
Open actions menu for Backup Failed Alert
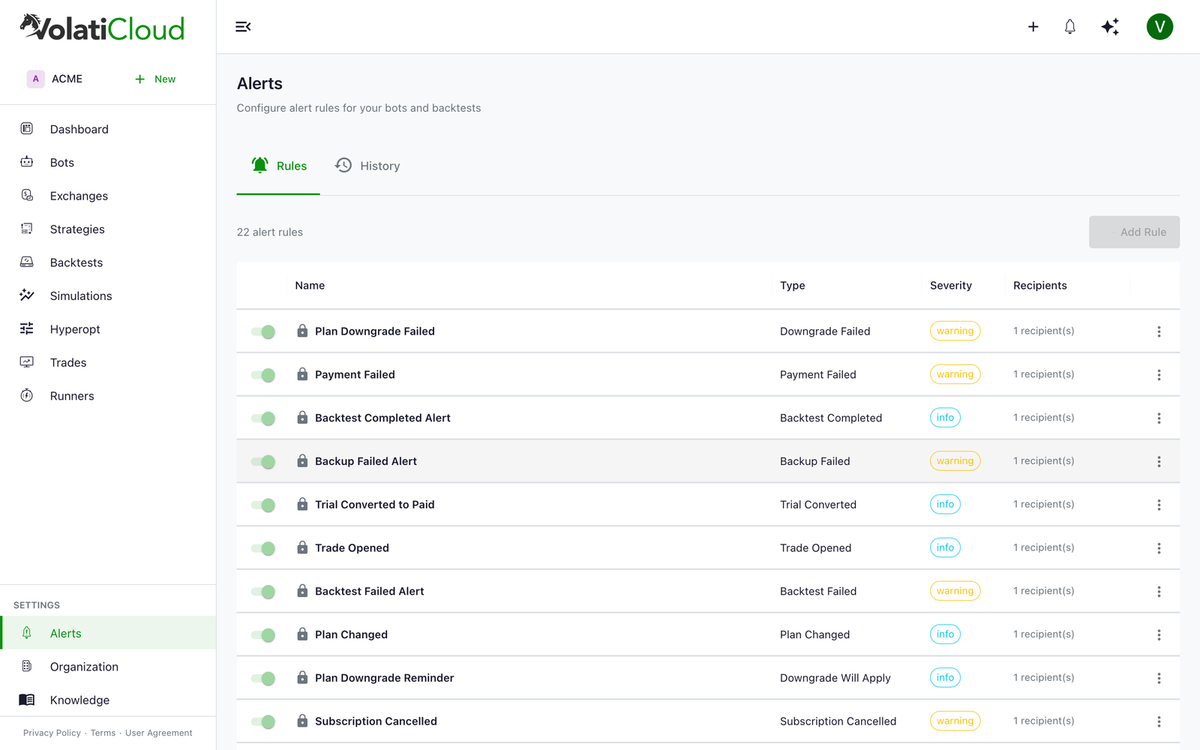click(x=1159, y=461)
